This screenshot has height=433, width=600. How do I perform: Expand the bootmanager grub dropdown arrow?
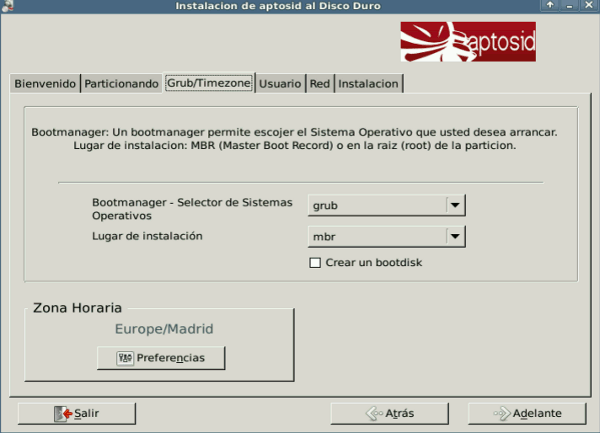click(x=455, y=205)
